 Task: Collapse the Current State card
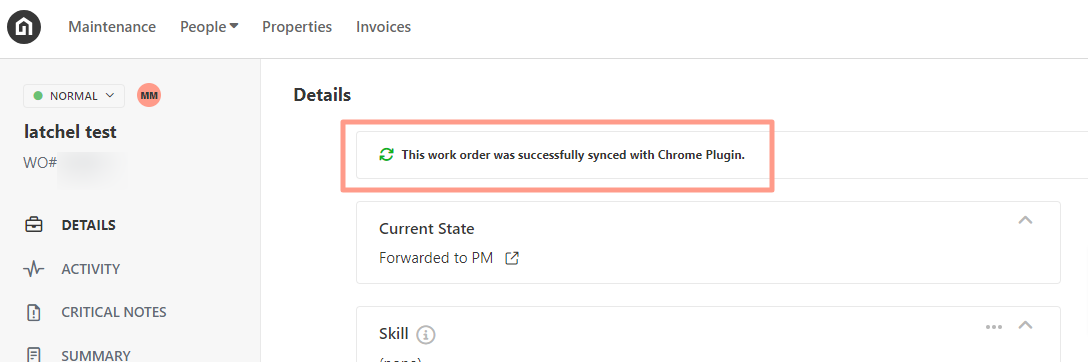point(1025,221)
